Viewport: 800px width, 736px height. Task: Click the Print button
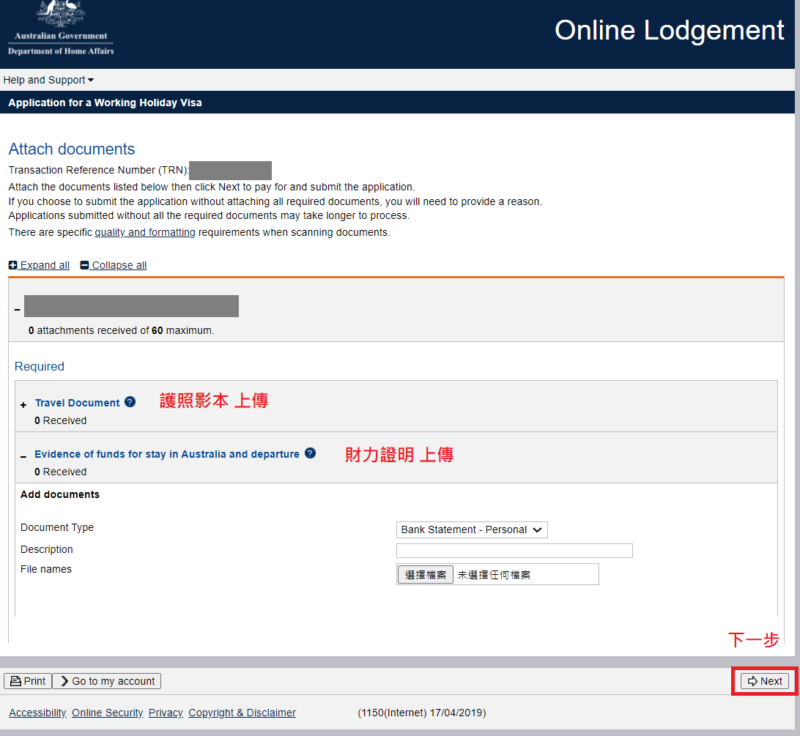point(27,681)
